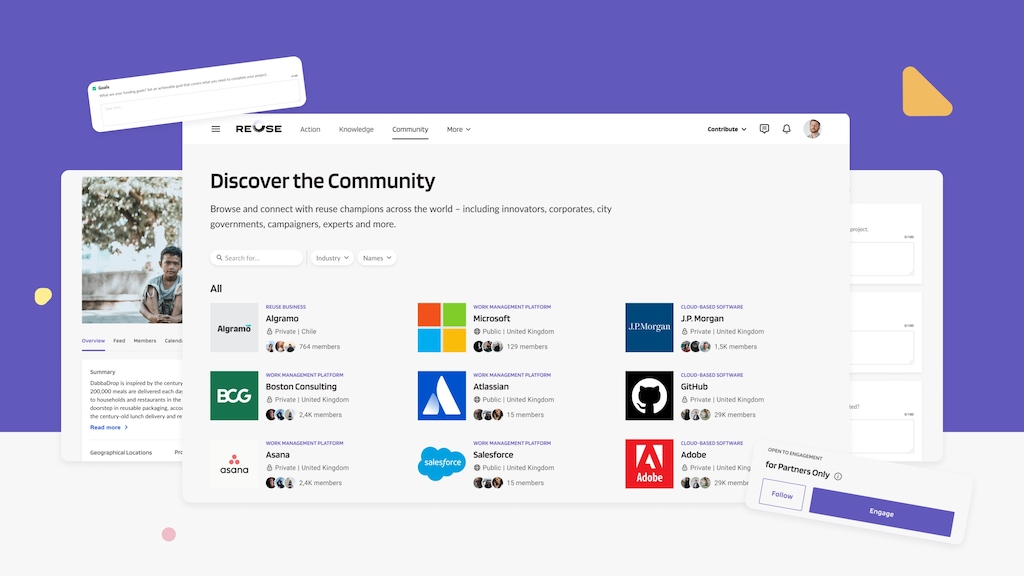This screenshot has width=1024, height=576.
Task: Open the notifications bell
Action: tap(786, 129)
